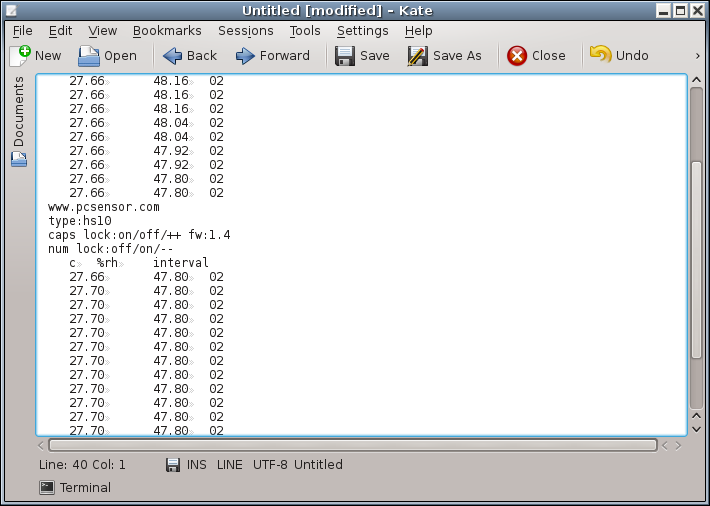Screen dimensions: 710x506
Task: Click the window menu icon in title bar
Action: tap(11, 10)
